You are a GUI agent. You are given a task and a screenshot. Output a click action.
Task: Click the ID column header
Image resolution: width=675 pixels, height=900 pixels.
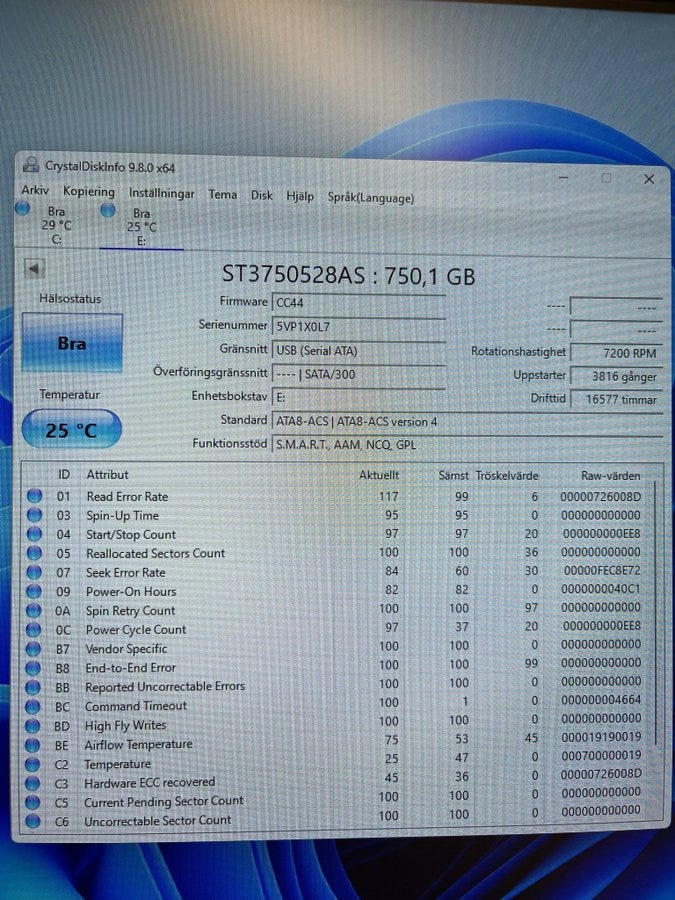tap(64, 474)
